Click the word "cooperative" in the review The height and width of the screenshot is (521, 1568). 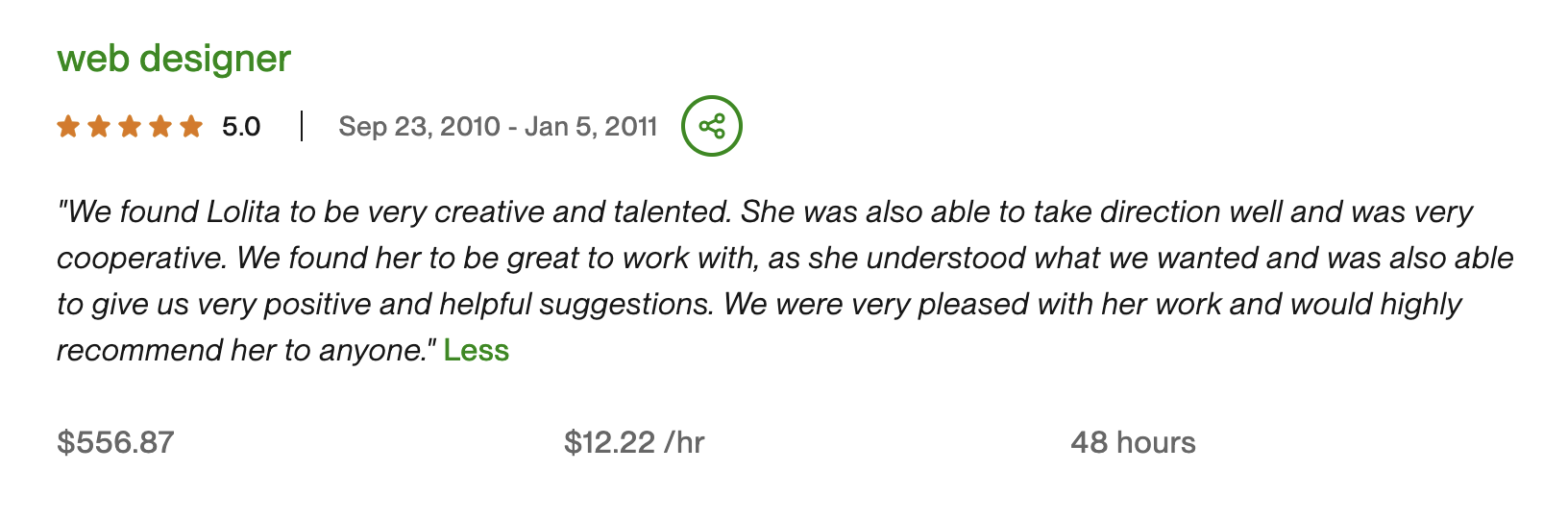click(x=142, y=258)
